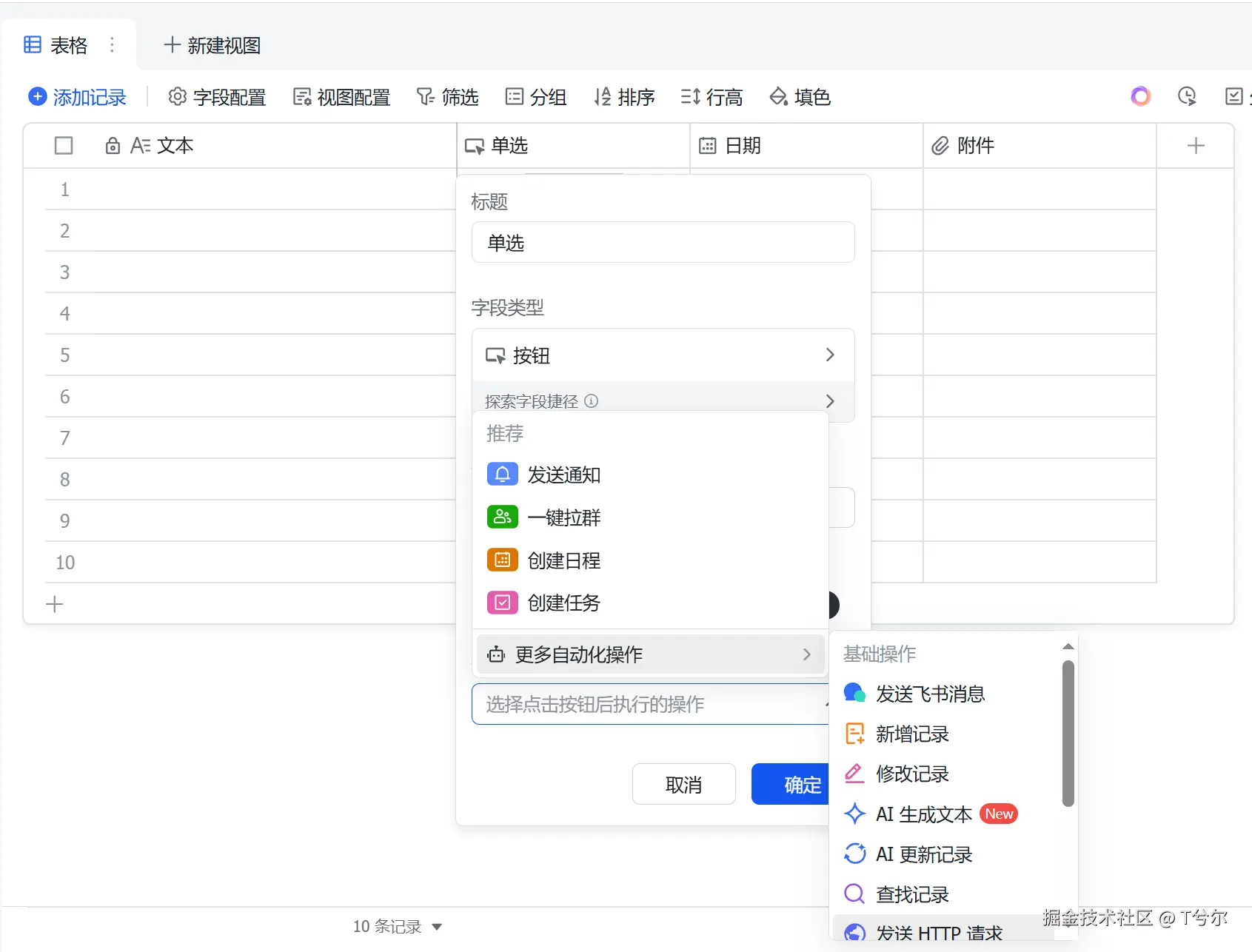This screenshot has height=952, width=1252.
Task: Expand the 更多自动化操作 submenu arrow
Action: tap(807, 654)
